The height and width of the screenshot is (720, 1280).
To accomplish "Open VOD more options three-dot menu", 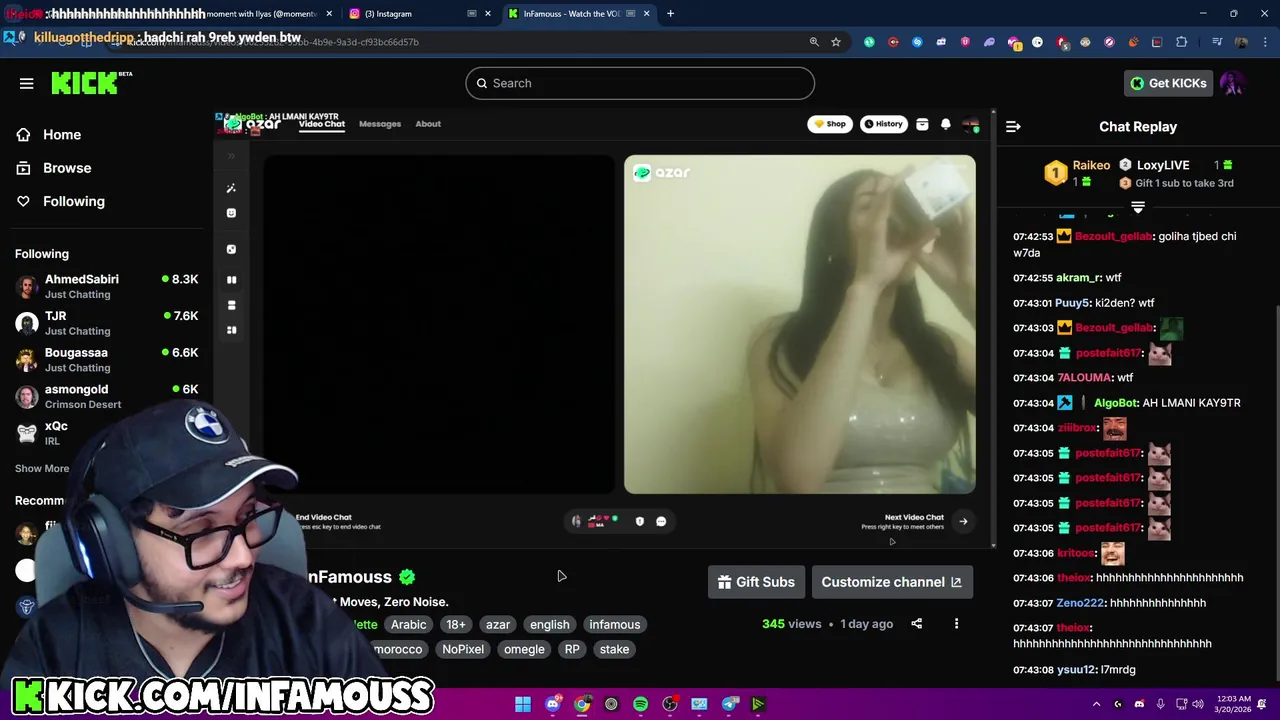I will [956, 624].
